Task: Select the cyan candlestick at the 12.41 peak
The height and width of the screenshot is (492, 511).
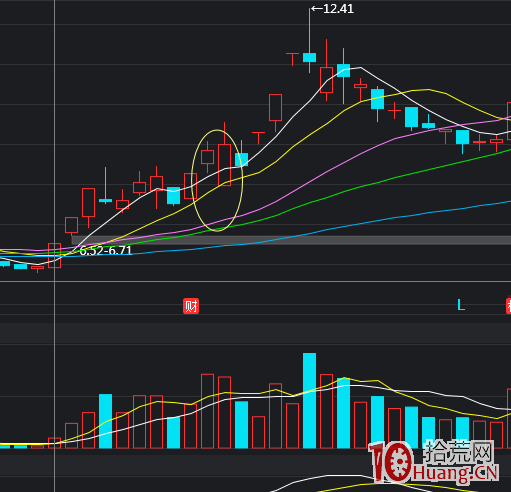Action: (x=309, y=57)
